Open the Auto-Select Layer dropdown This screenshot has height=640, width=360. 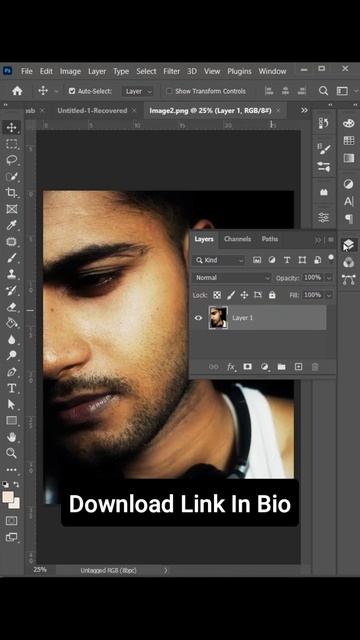[138, 91]
